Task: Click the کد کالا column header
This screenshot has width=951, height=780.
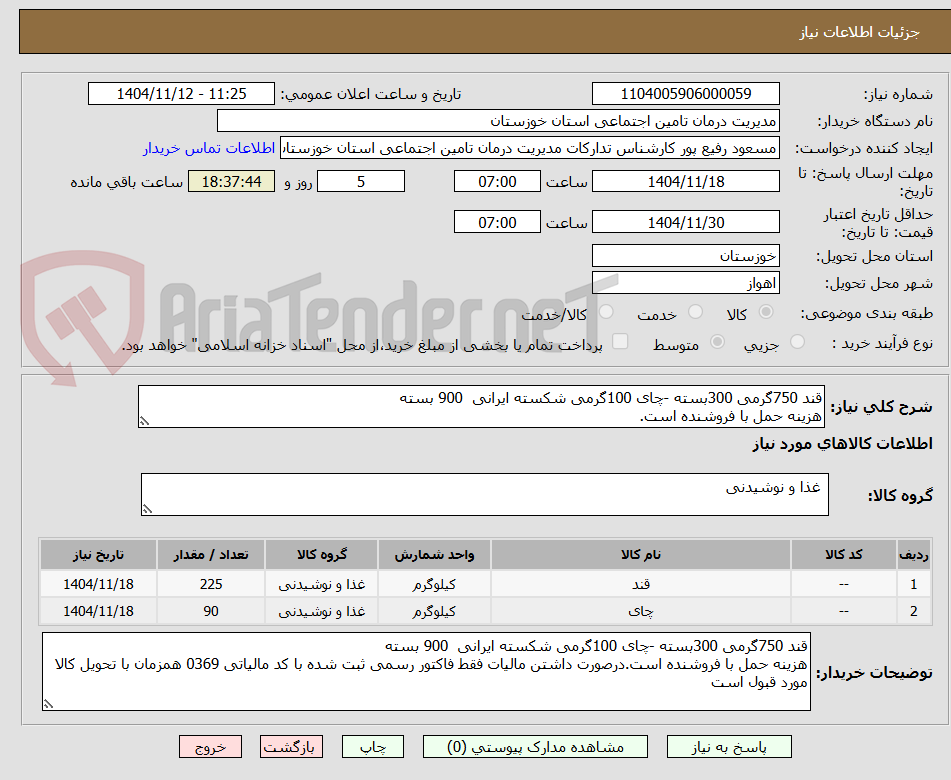Action: tap(844, 554)
